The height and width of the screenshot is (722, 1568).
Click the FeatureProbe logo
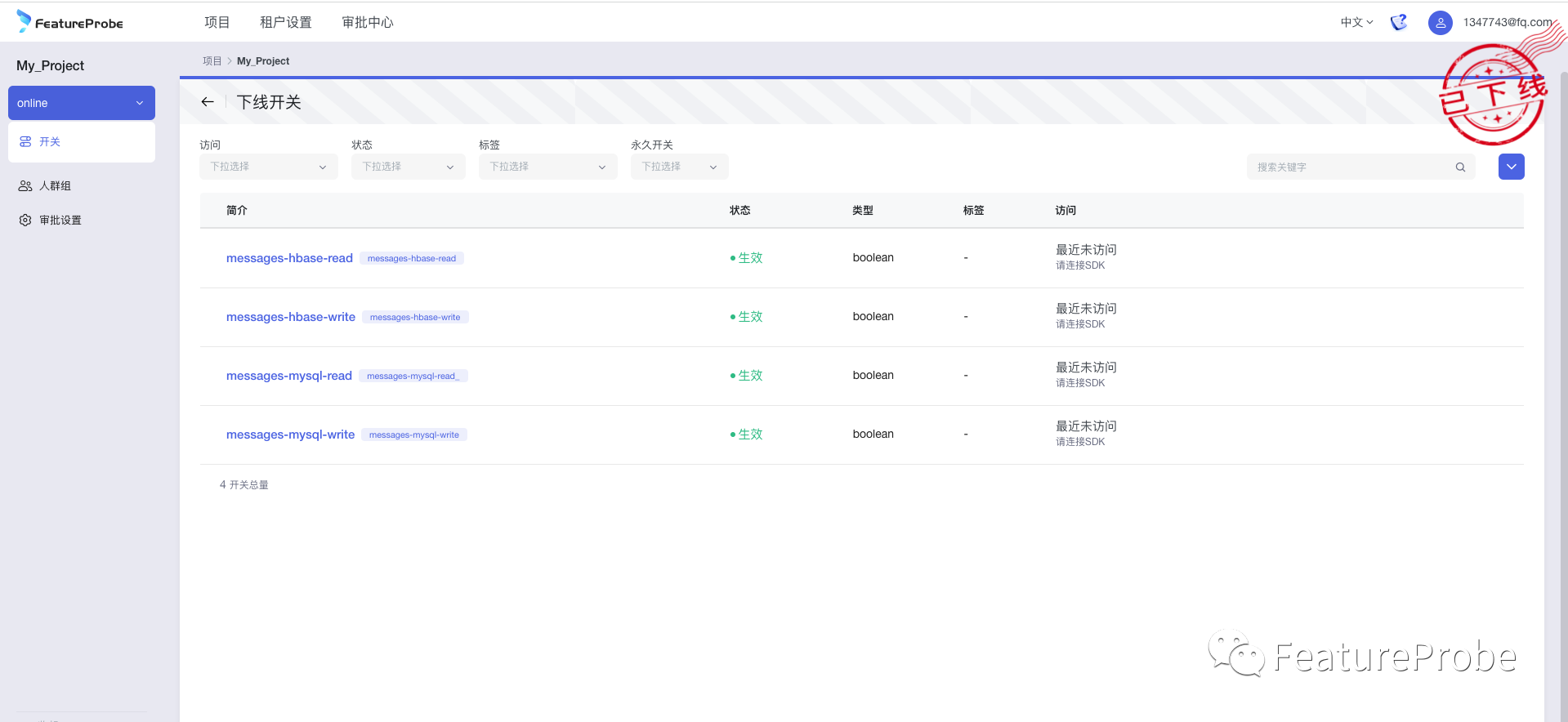[69, 22]
